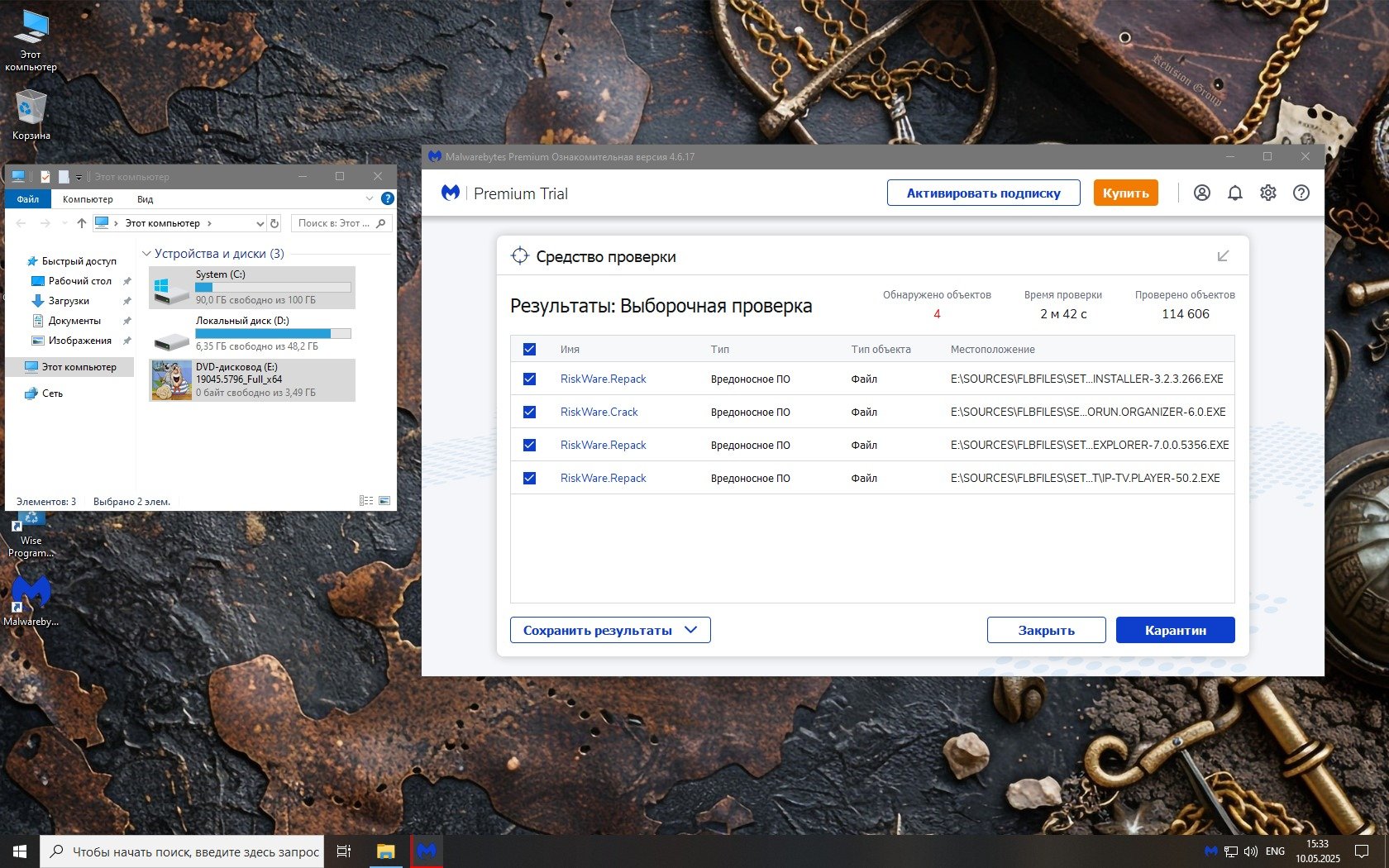Open the Computer ribbon tab
Viewport: 1389px width, 868px height.
(x=88, y=199)
